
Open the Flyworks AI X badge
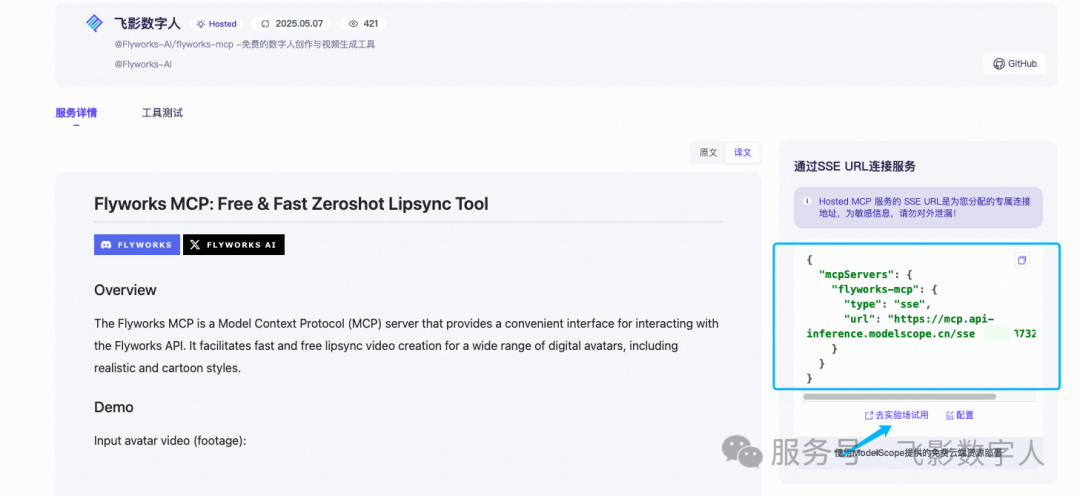pyautogui.click(x=233, y=245)
